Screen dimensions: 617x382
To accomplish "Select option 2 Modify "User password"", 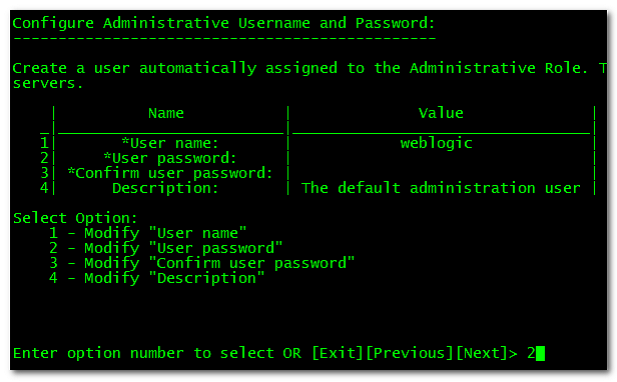I will [x=166, y=248].
